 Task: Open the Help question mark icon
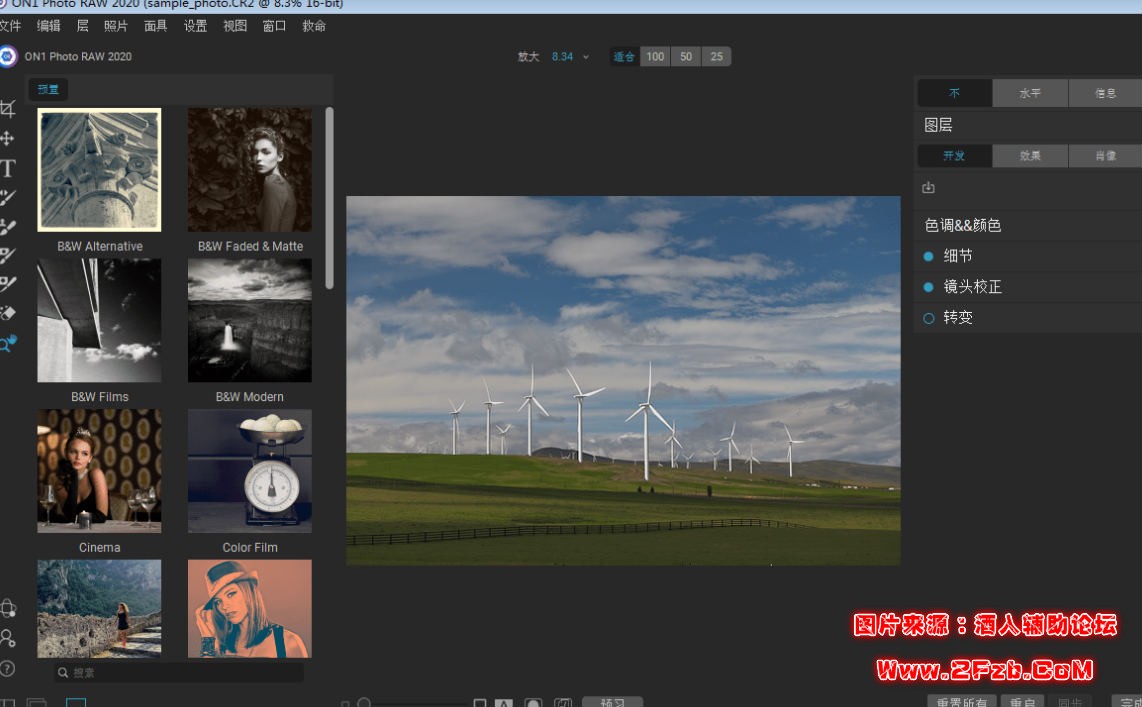7,668
